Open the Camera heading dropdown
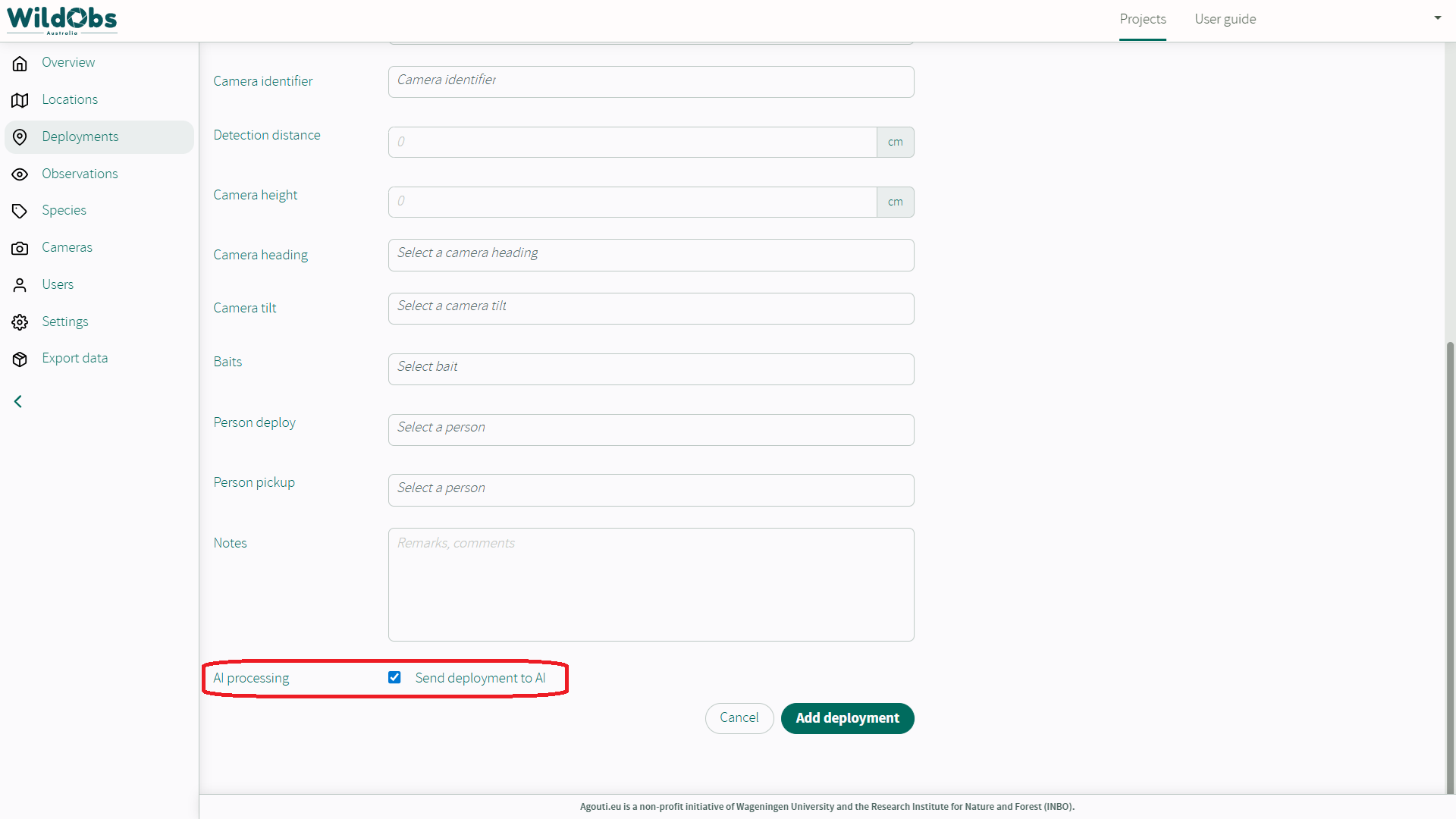 [x=651, y=255]
